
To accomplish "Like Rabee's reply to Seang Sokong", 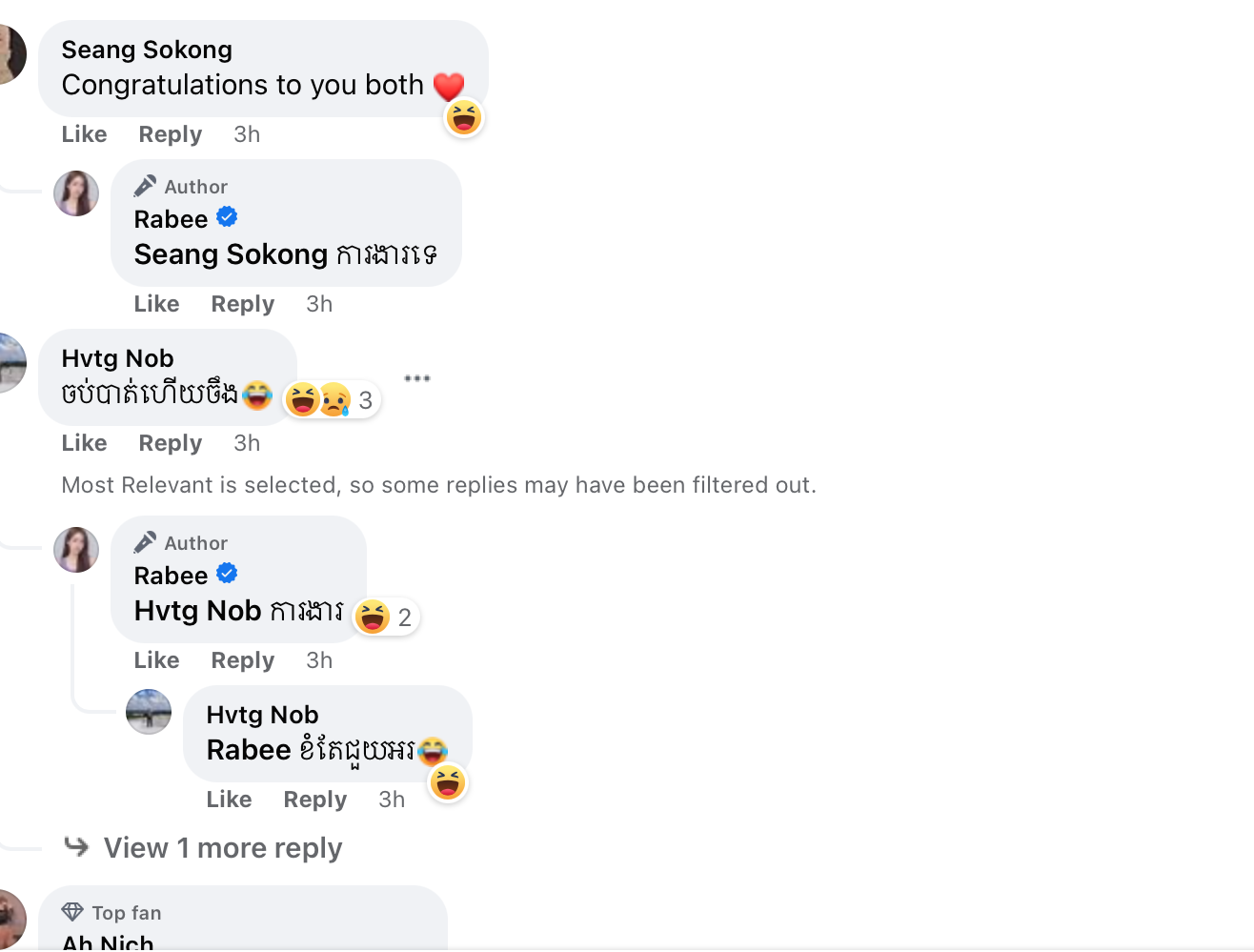I will click(156, 304).
